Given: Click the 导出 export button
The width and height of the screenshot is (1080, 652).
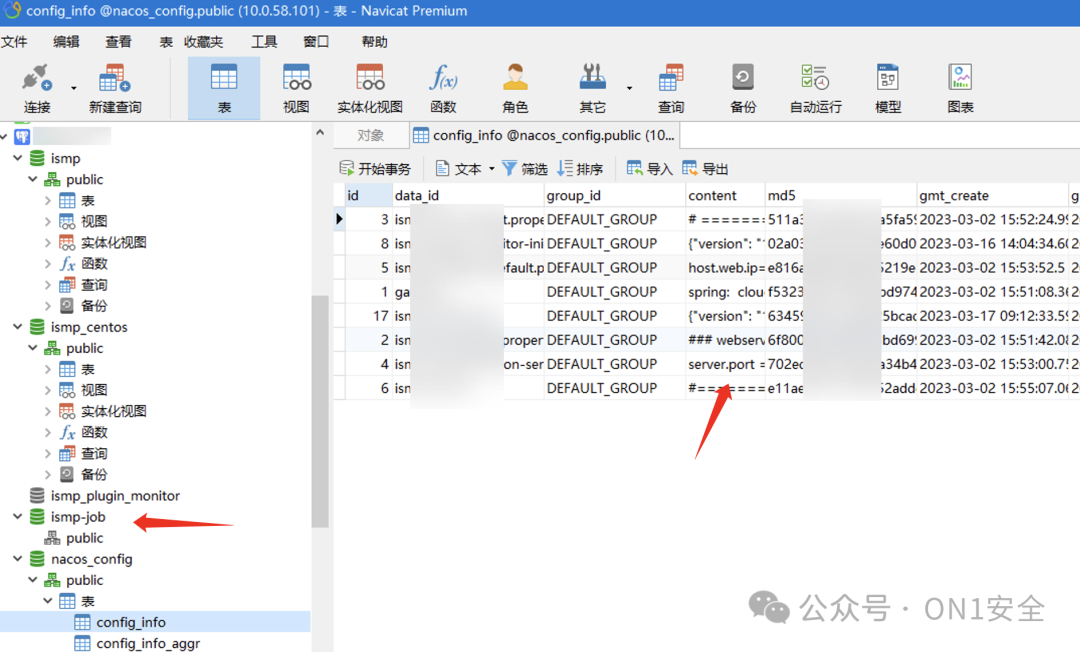Looking at the screenshot, I should click(705, 169).
